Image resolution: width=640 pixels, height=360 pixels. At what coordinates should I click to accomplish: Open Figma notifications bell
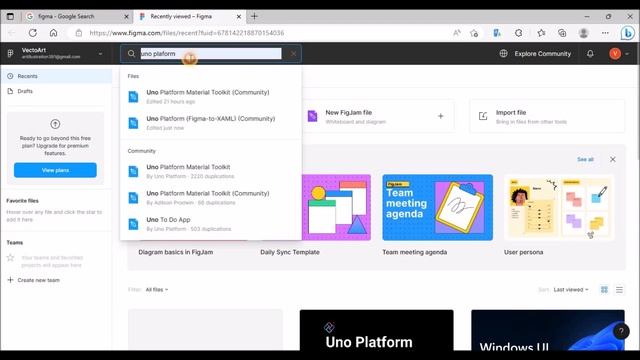pos(590,53)
